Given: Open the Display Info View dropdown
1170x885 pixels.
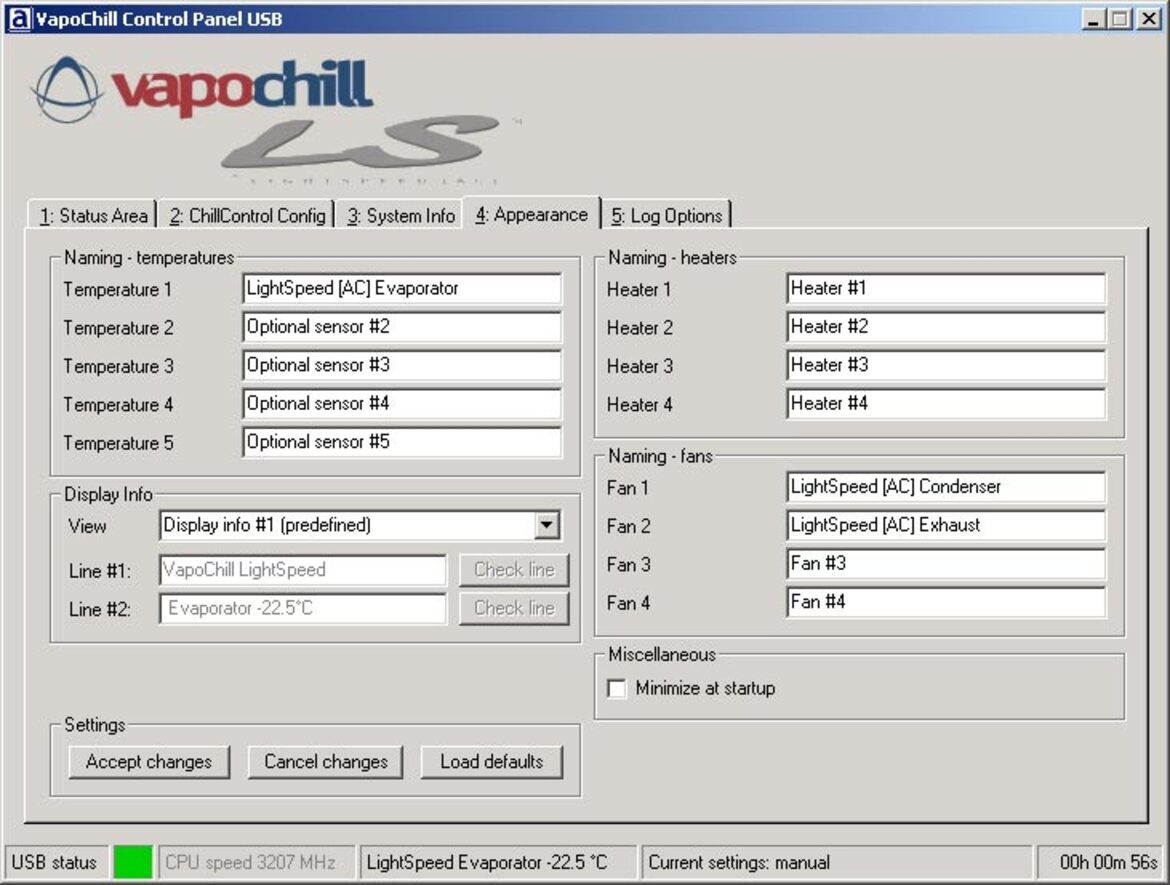Looking at the screenshot, I should click(x=547, y=525).
